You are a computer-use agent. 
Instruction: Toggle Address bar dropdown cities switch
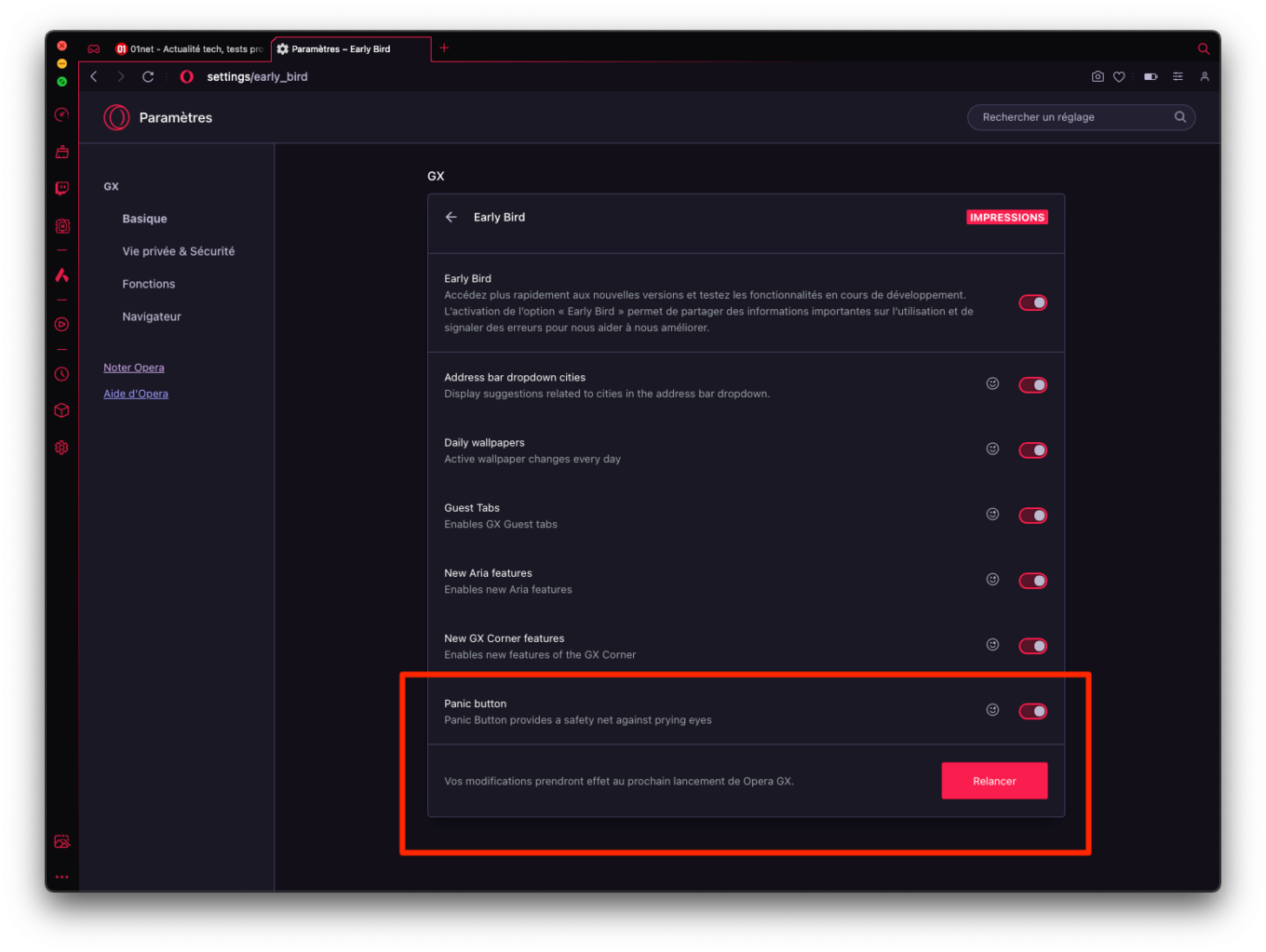pyautogui.click(x=1032, y=385)
